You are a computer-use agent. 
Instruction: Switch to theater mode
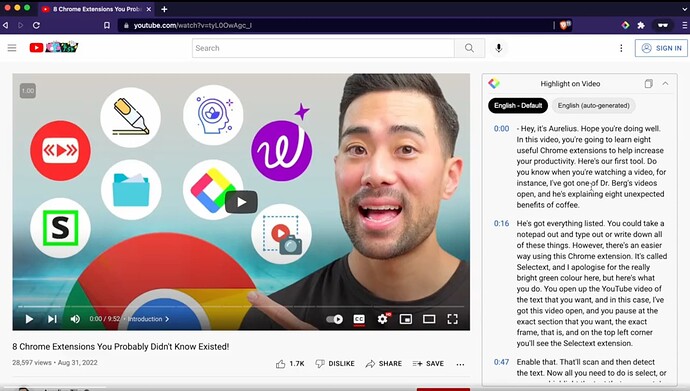[429, 319]
